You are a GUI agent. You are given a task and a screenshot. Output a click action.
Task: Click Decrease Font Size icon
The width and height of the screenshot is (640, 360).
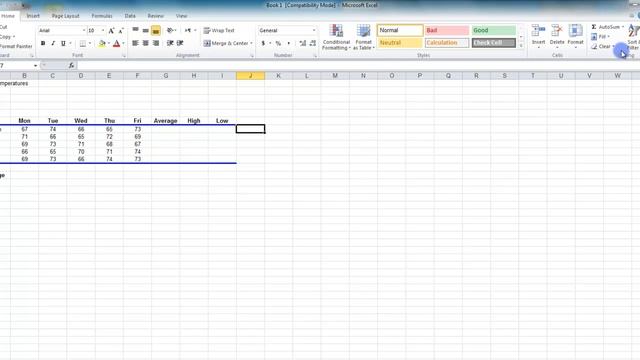point(121,31)
